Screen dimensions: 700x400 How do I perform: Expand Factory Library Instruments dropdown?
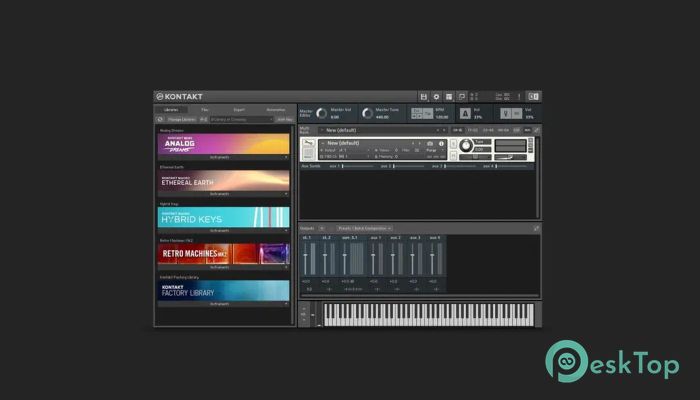(x=223, y=304)
